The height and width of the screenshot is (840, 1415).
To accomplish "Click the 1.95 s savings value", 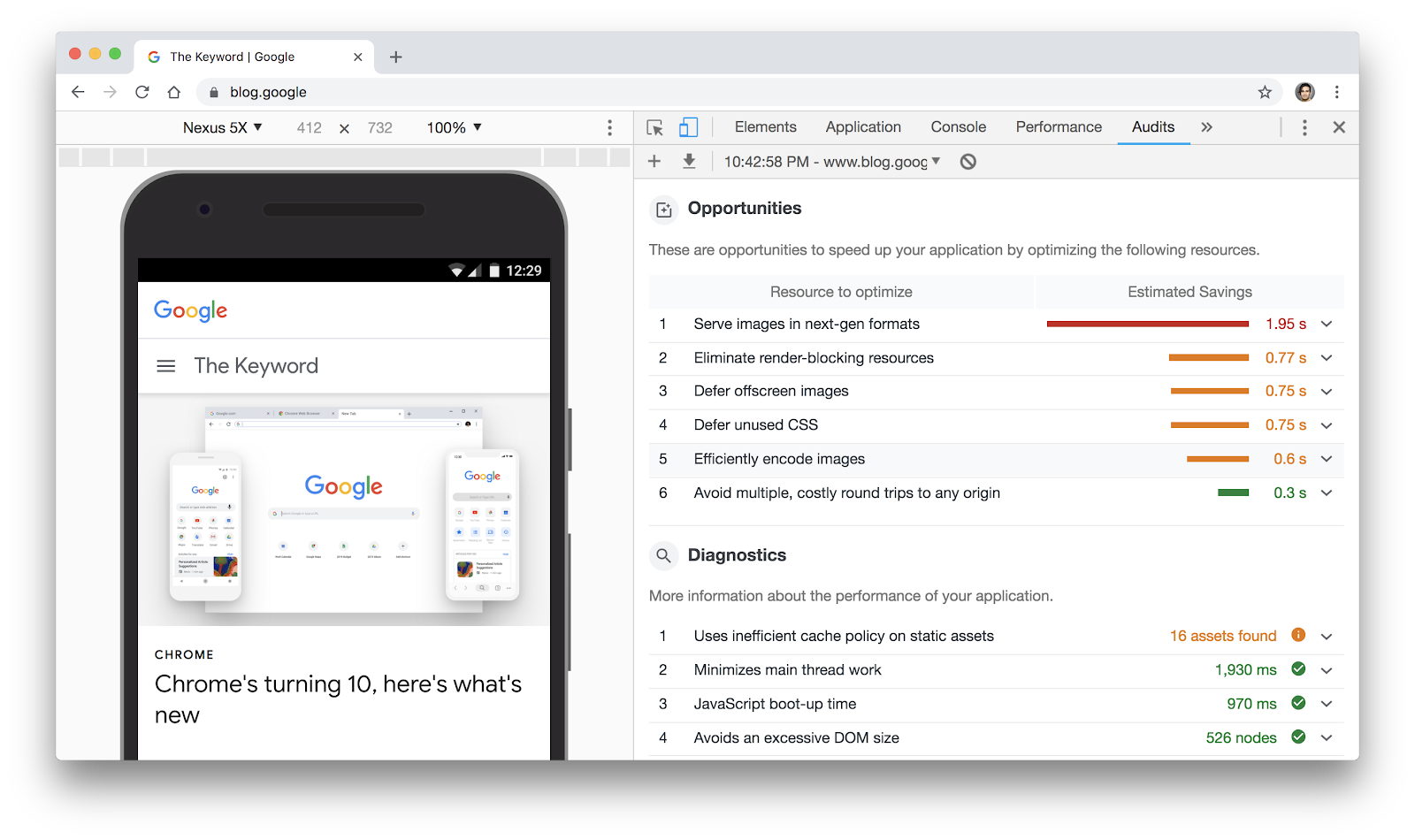I will point(1286,325).
